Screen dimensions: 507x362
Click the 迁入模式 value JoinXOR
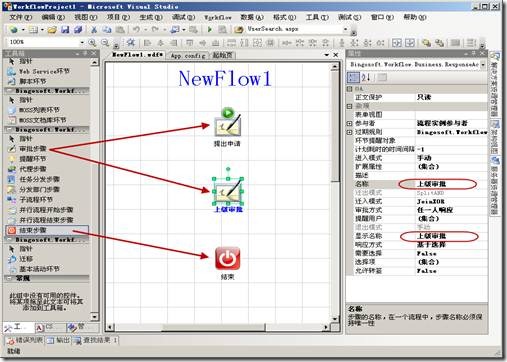[x=451, y=201]
